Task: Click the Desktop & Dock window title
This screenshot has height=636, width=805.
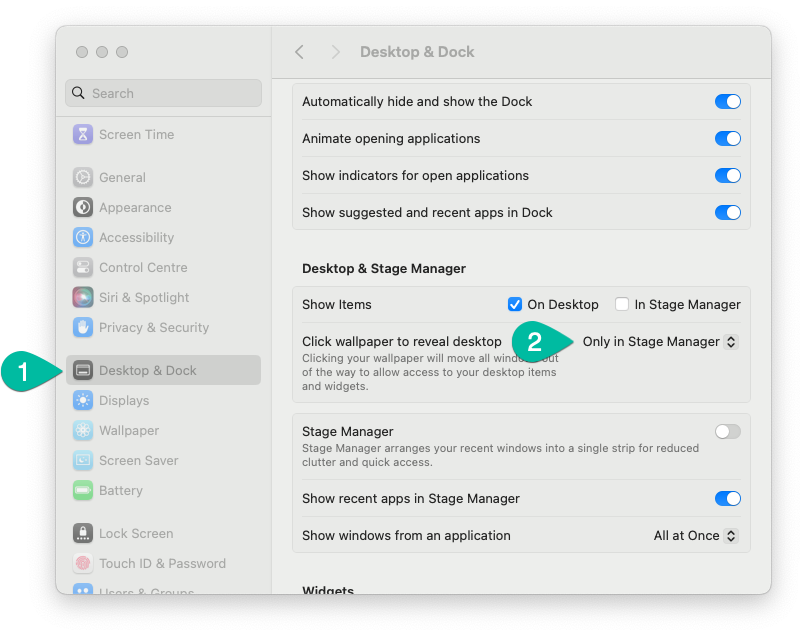Action: 417,52
